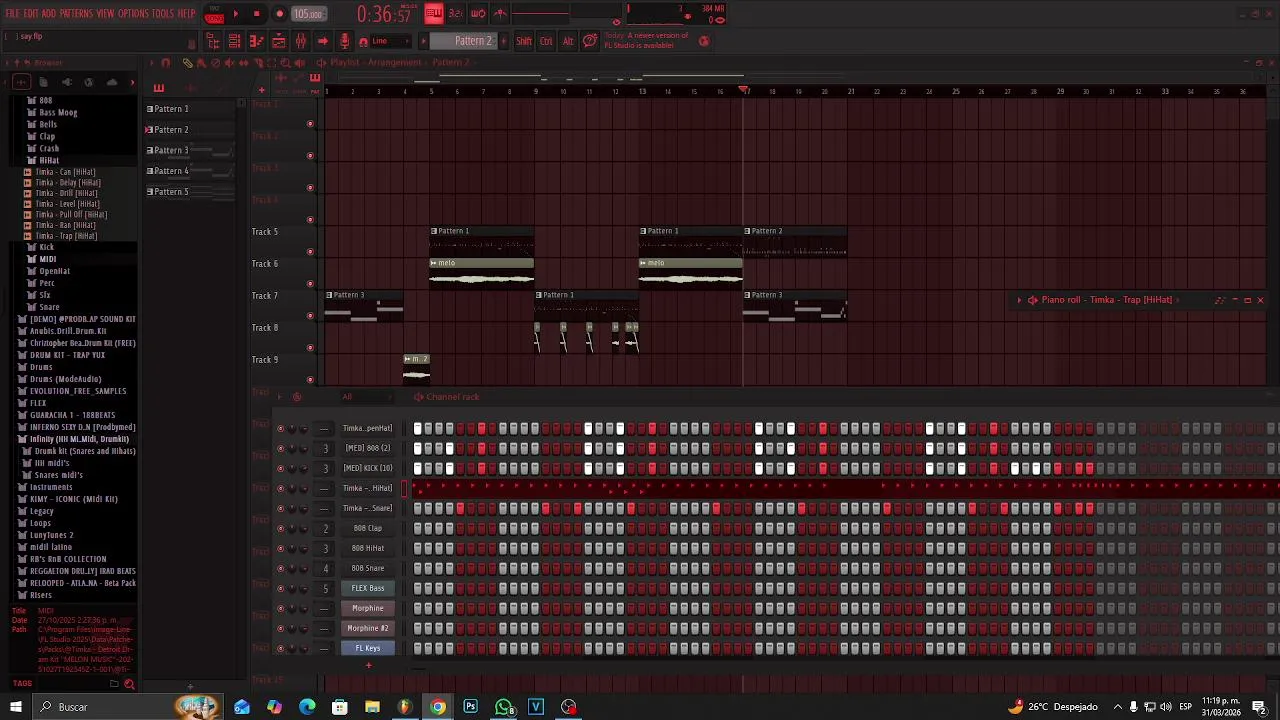Click the magnet snap icon beside Line
This screenshot has width=1280, height=720.
(363, 41)
